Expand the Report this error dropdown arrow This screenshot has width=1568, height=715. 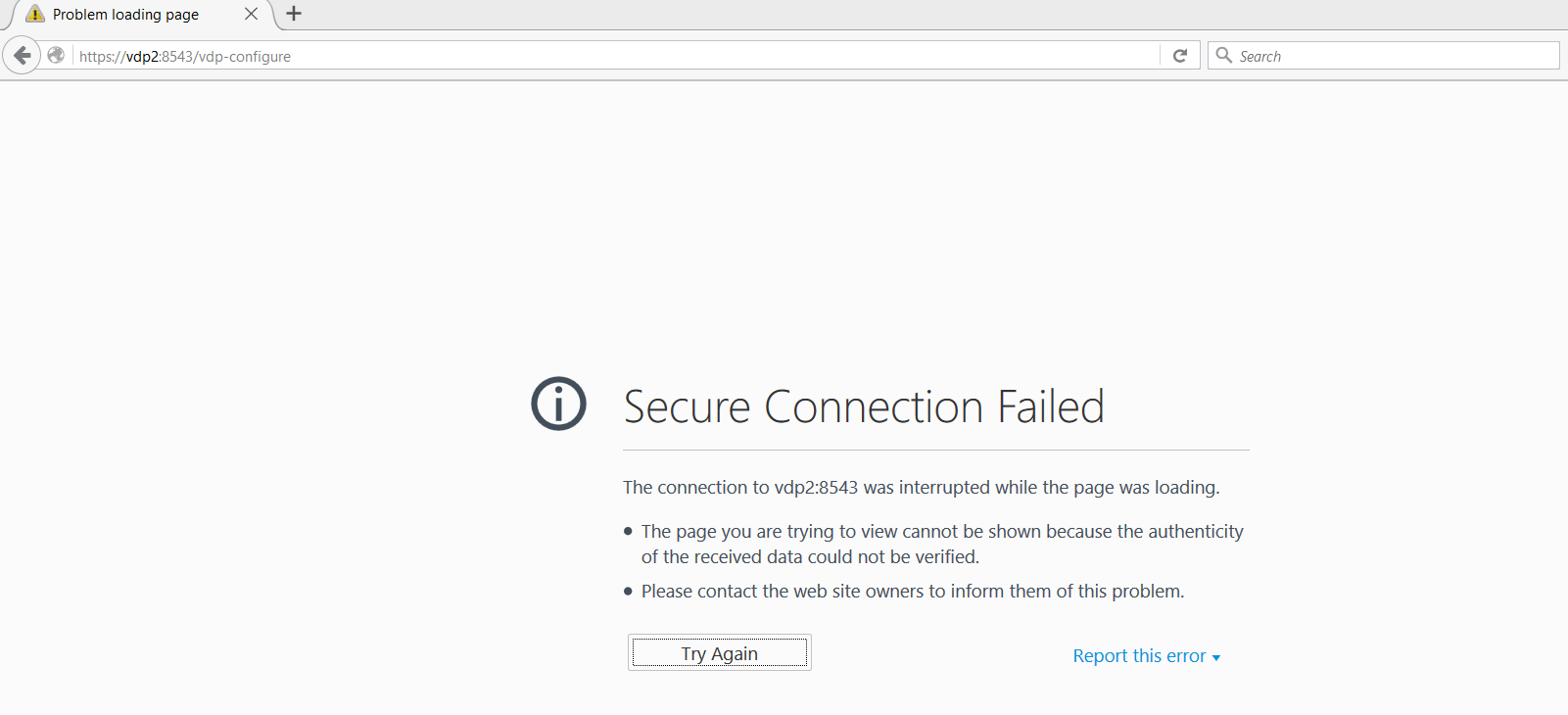1217,657
